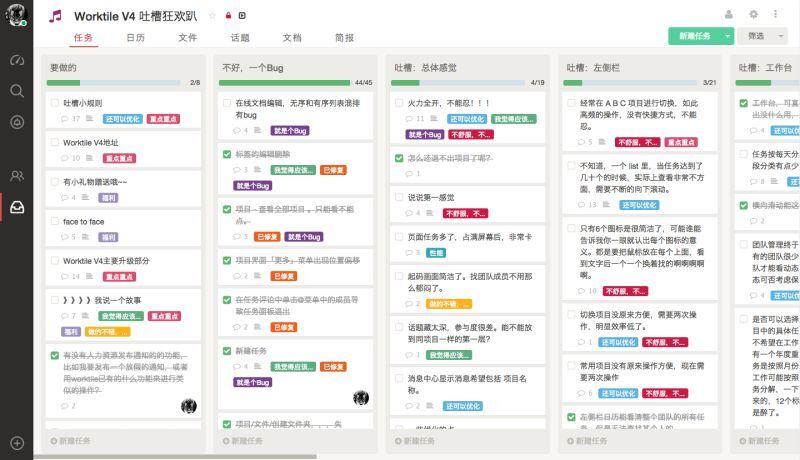Image resolution: width=800 pixels, height=460 pixels.
Task: Star the Worktile V4 project
Action: click(x=212, y=16)
